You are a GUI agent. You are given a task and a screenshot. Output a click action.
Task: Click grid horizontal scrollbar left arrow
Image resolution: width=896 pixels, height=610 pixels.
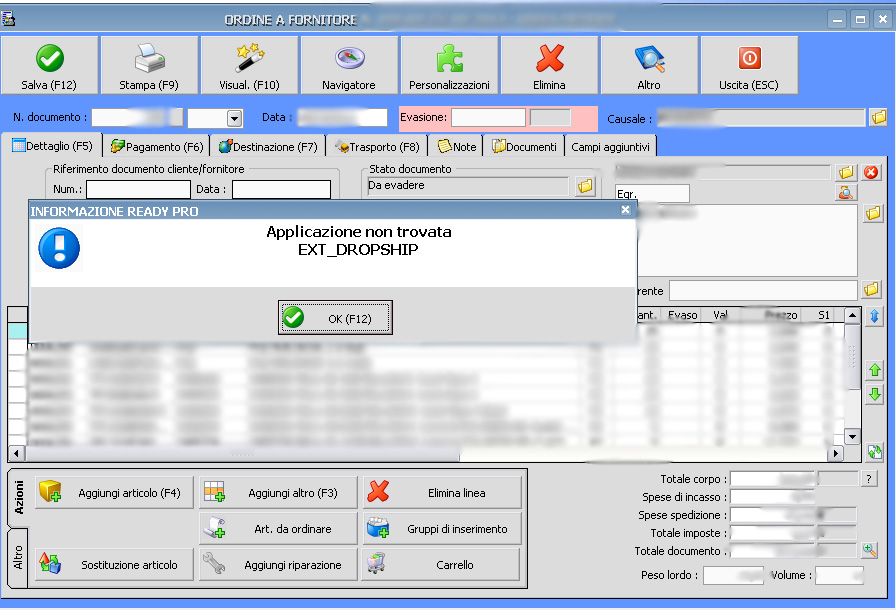point(17,454)
